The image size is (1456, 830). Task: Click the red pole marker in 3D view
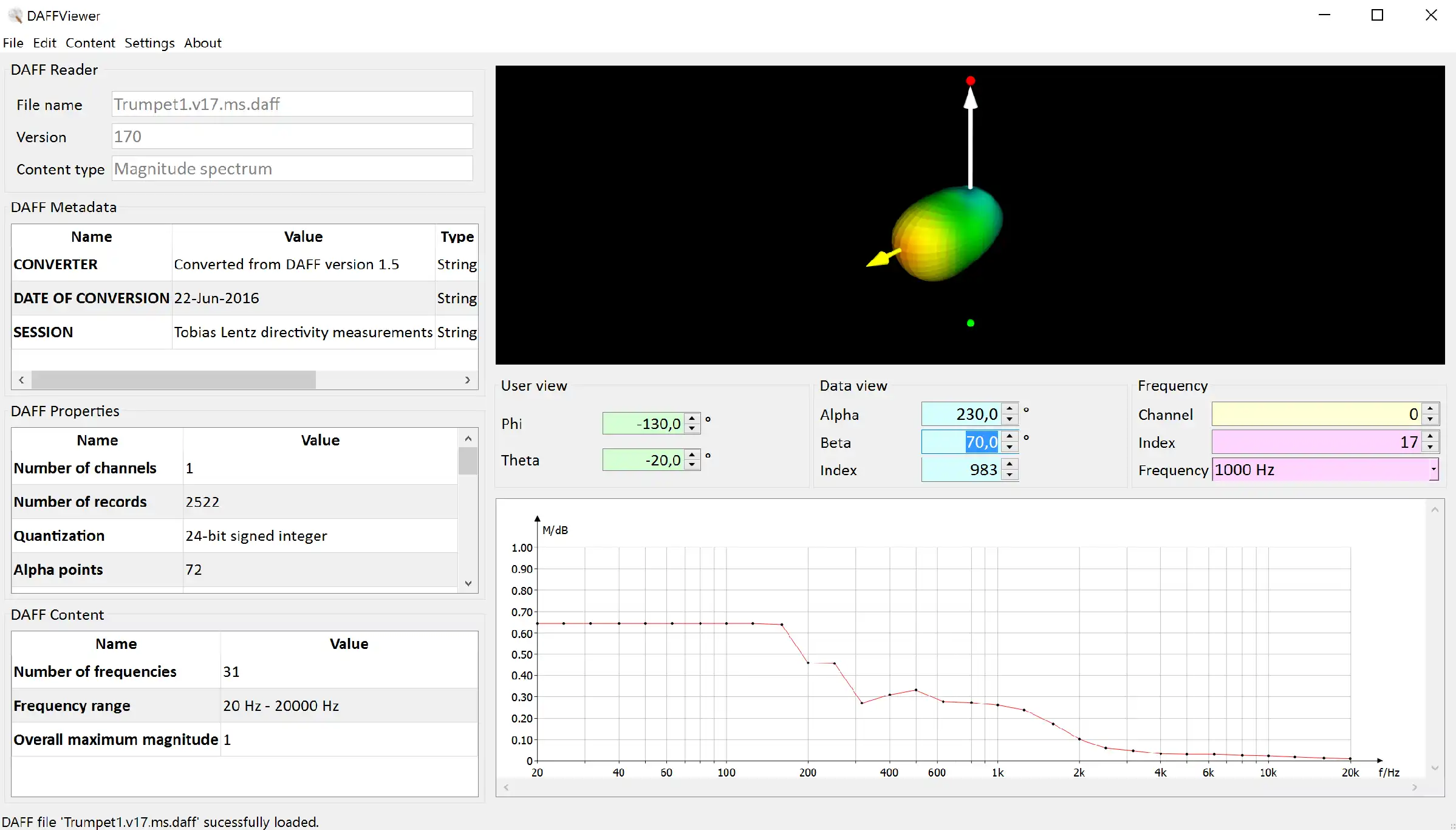970,81
